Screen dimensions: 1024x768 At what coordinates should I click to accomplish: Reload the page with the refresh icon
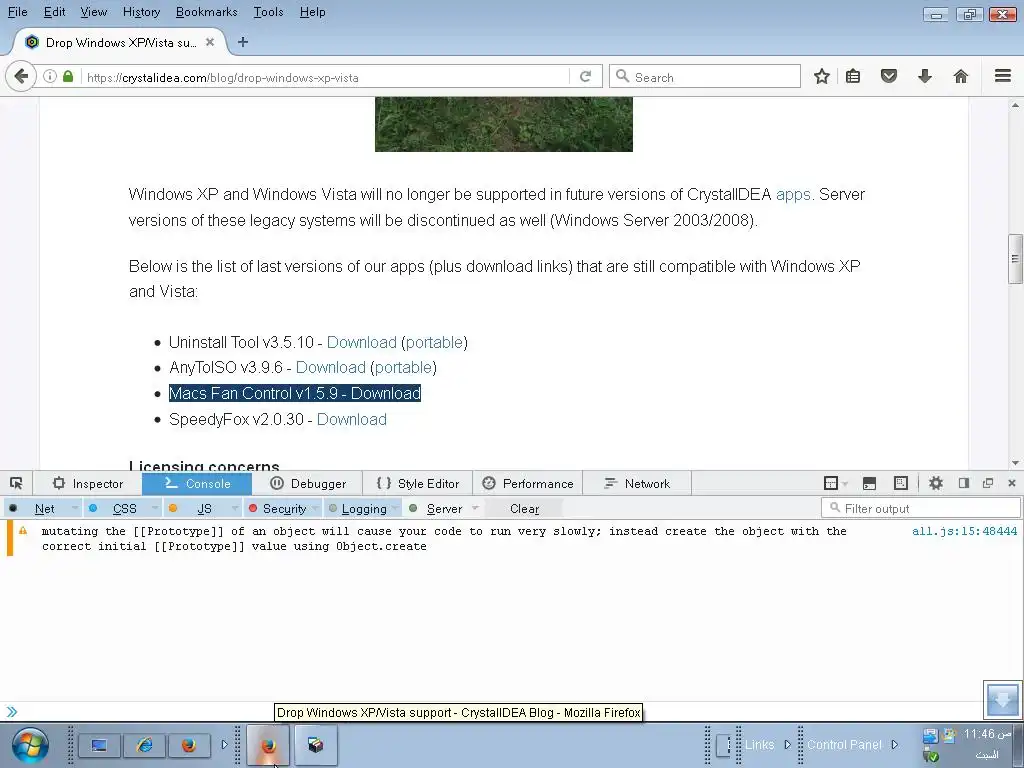point(586,76)
